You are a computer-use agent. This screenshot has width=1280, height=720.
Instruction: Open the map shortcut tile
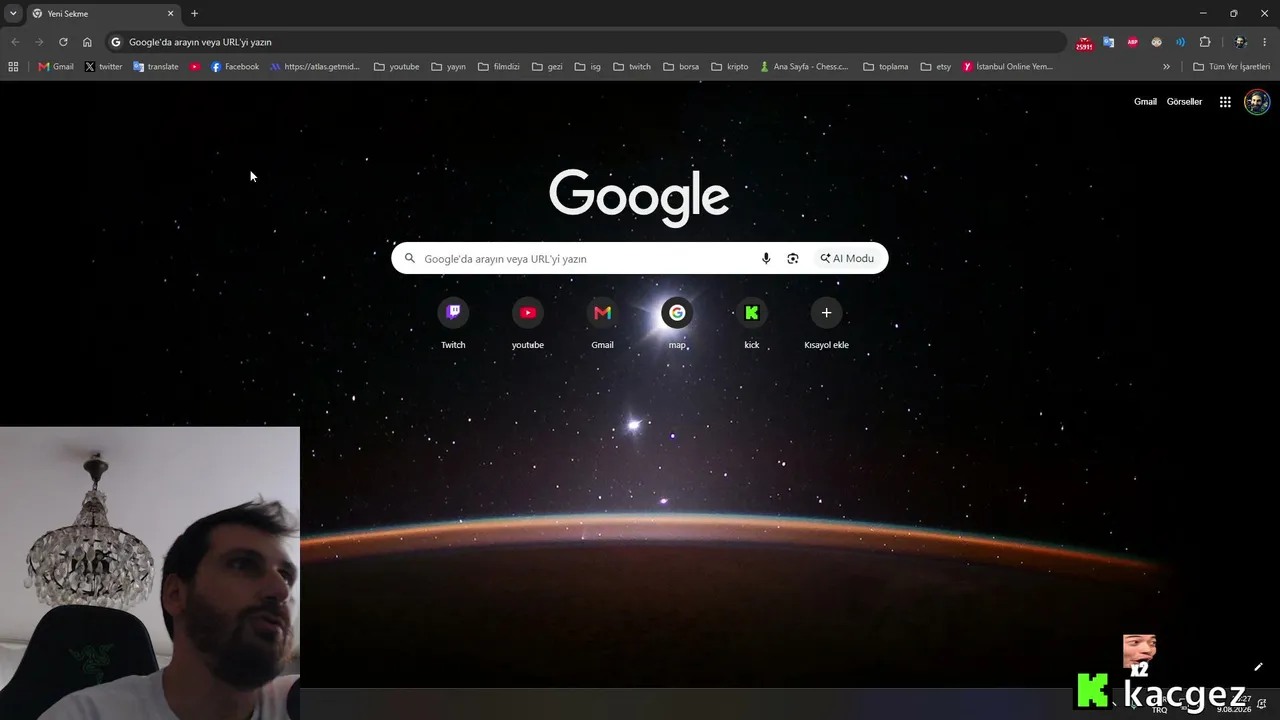[x=677, y=324]
